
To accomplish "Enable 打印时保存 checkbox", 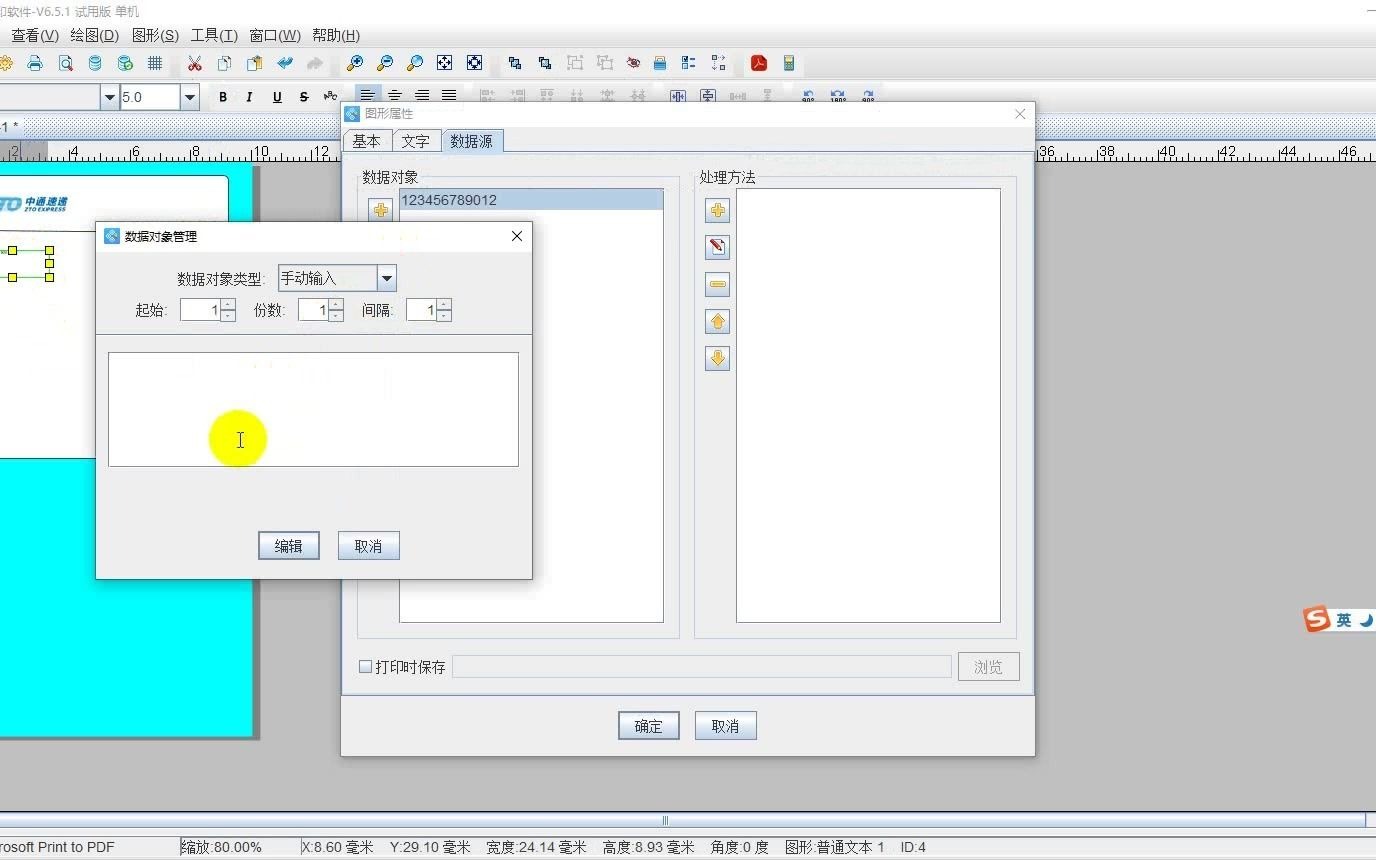I will (365, 666).
